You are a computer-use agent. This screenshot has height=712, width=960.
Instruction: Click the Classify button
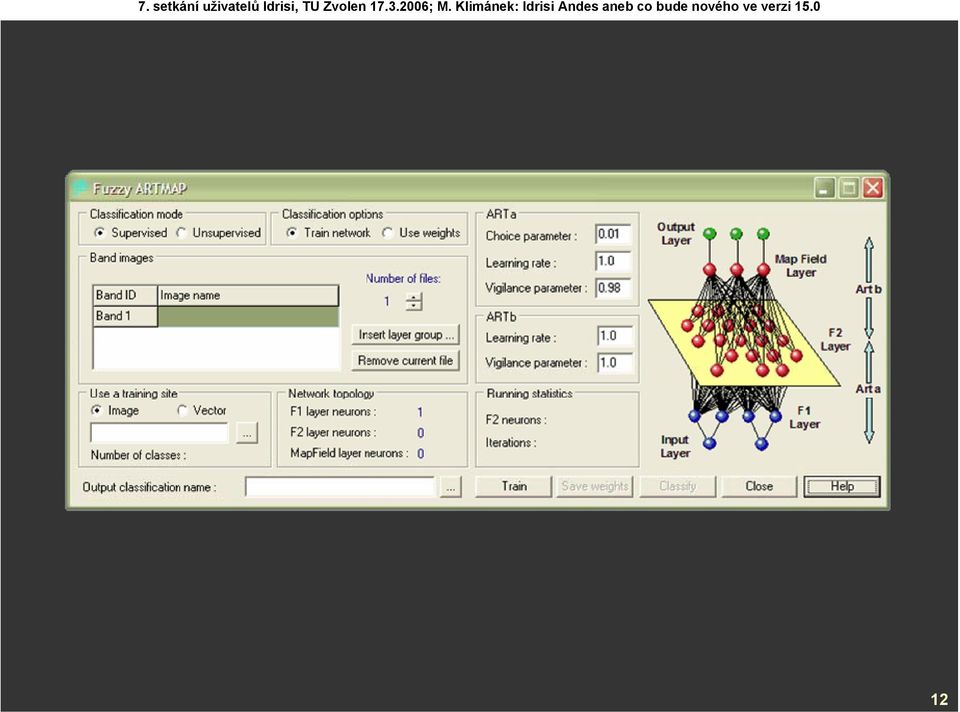click(x=678, y=487)
